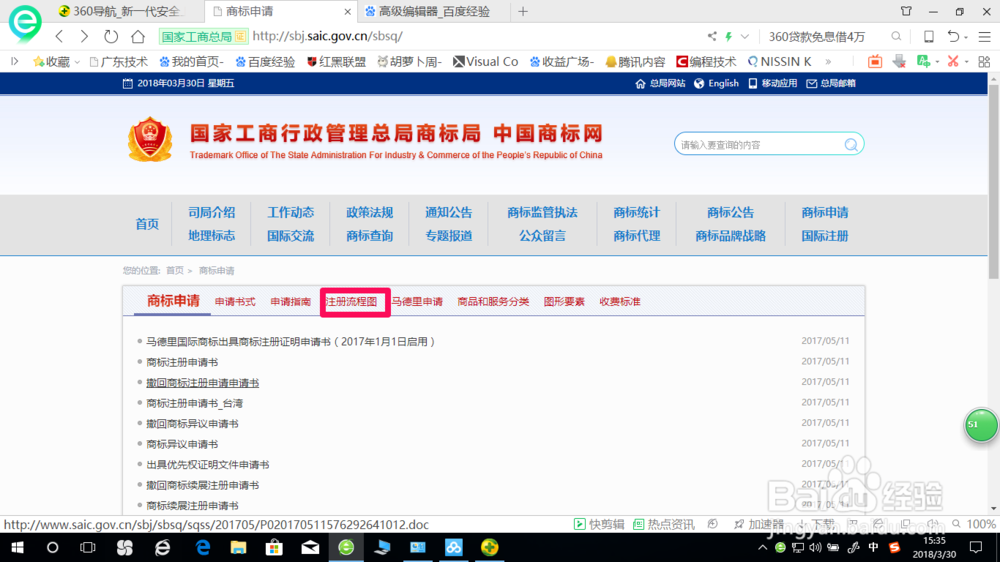Viewport: 1000px width, 562px height.
Task: Open Cortana search circle on taskbar
Action: [x=52, y=548]
